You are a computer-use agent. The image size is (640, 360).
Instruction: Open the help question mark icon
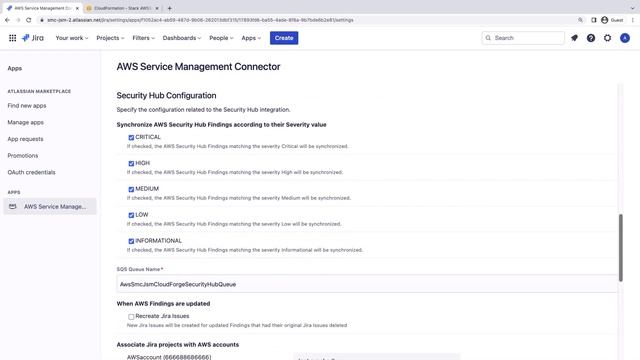pyautogui.click(x=591, y=38)
